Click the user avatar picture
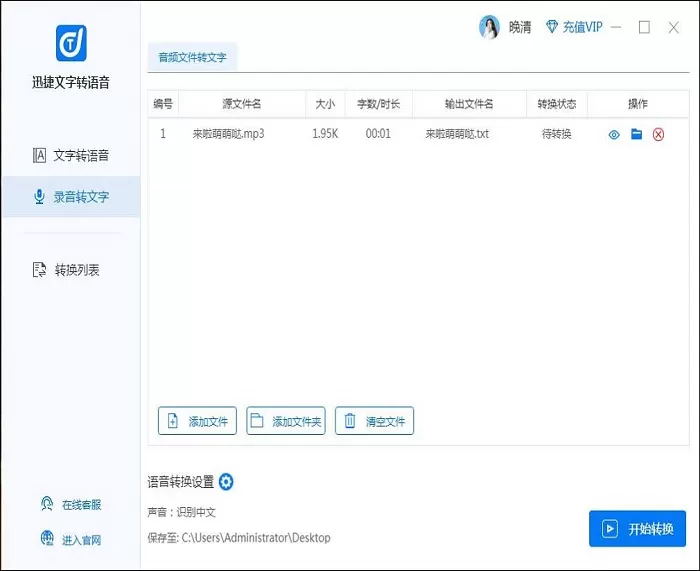The height and width of the screenshot is (571, 700). [x=489, y=27]
